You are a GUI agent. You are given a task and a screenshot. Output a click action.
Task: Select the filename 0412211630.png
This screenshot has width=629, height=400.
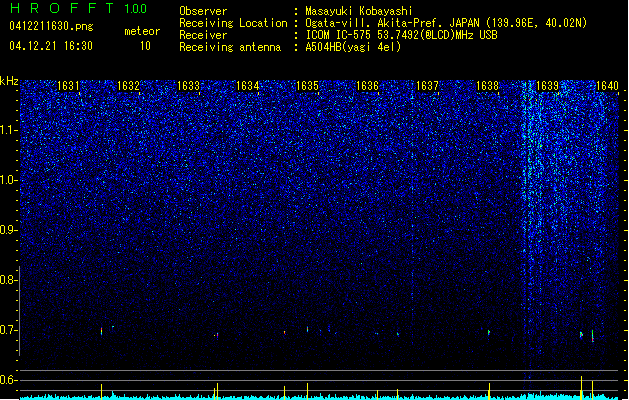click(51, 26)
